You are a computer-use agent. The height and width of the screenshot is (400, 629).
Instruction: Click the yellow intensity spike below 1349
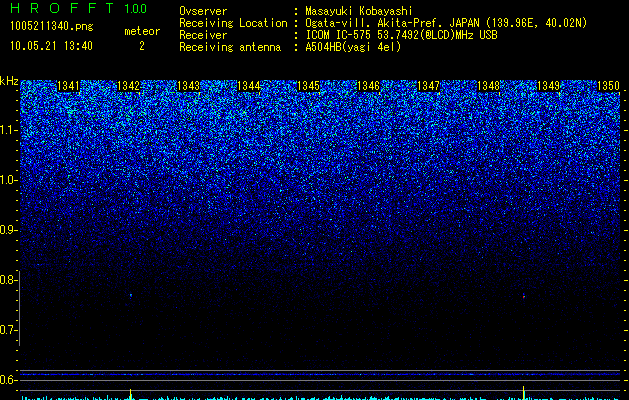[x=523, y=392]
